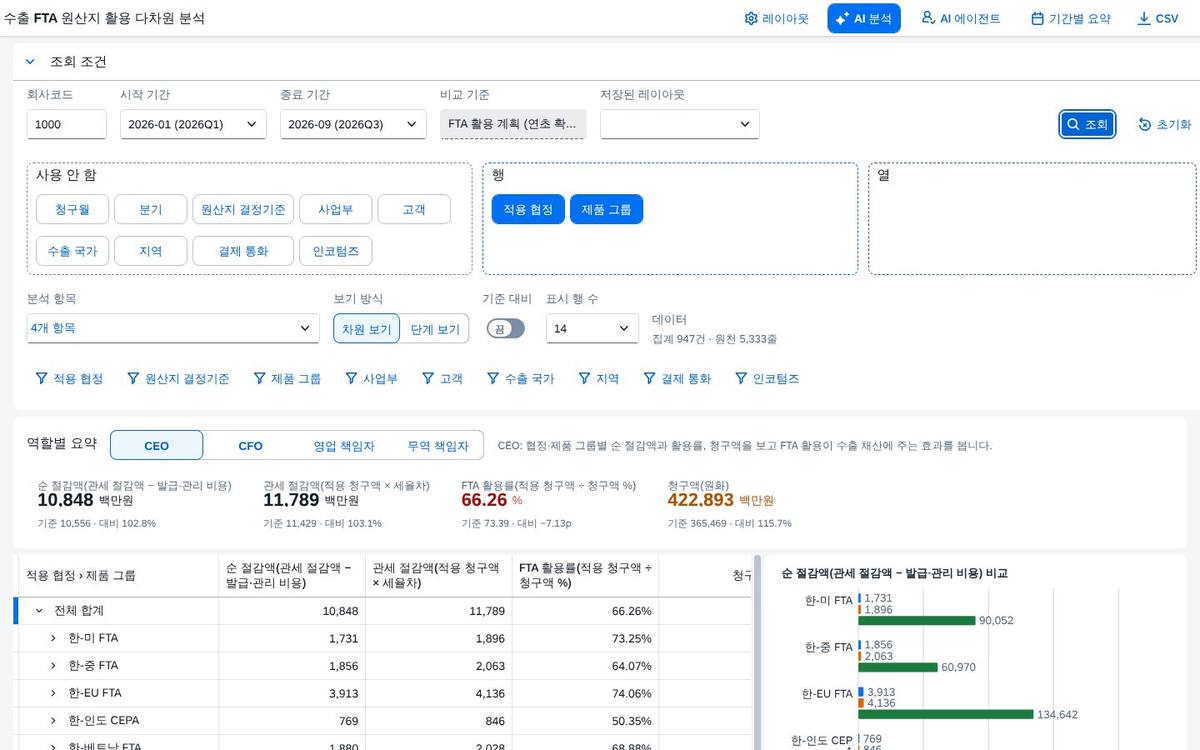The width and height of the screenshot is (1200, 750).
Task: Click the 관세 절감액 11.789 KPI card
Action: [x=346, y=503]
